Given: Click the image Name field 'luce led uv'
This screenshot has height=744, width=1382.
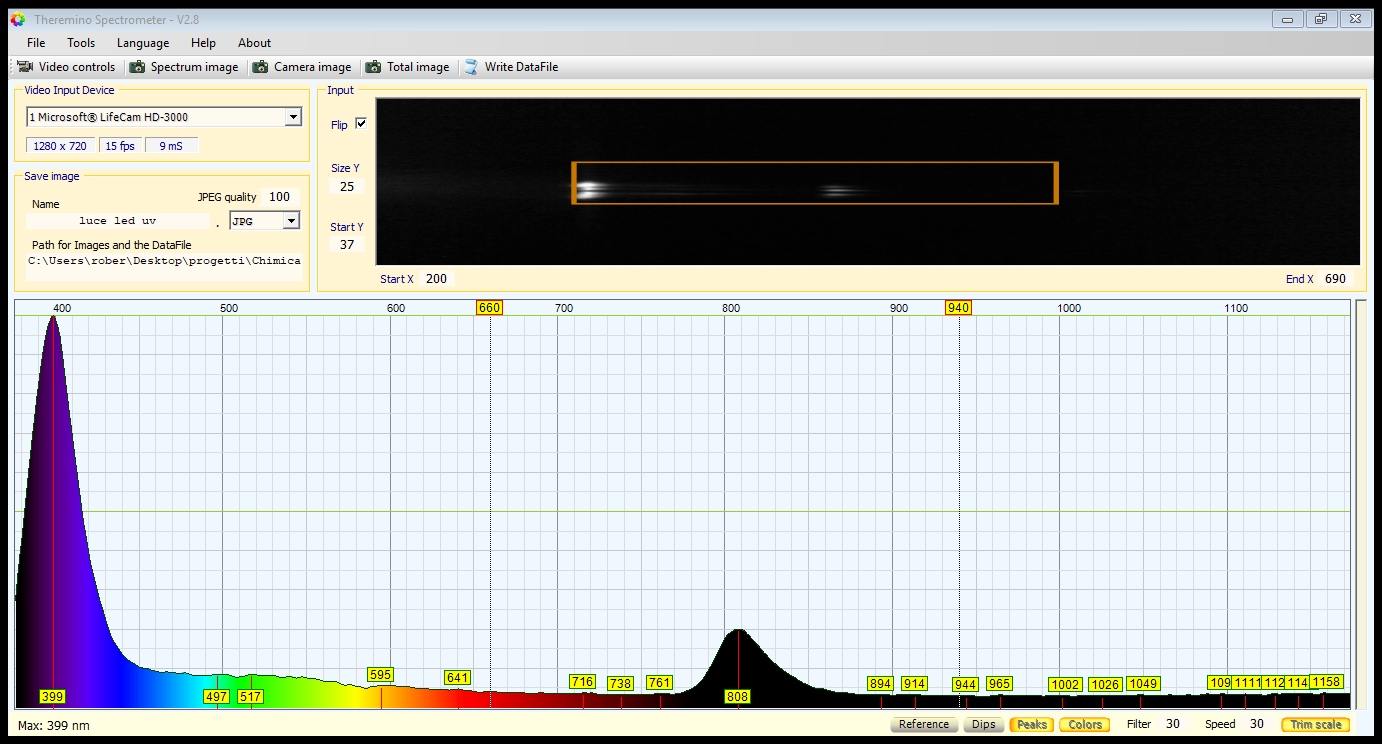Looking at the screenshot, I should [118, 221].
